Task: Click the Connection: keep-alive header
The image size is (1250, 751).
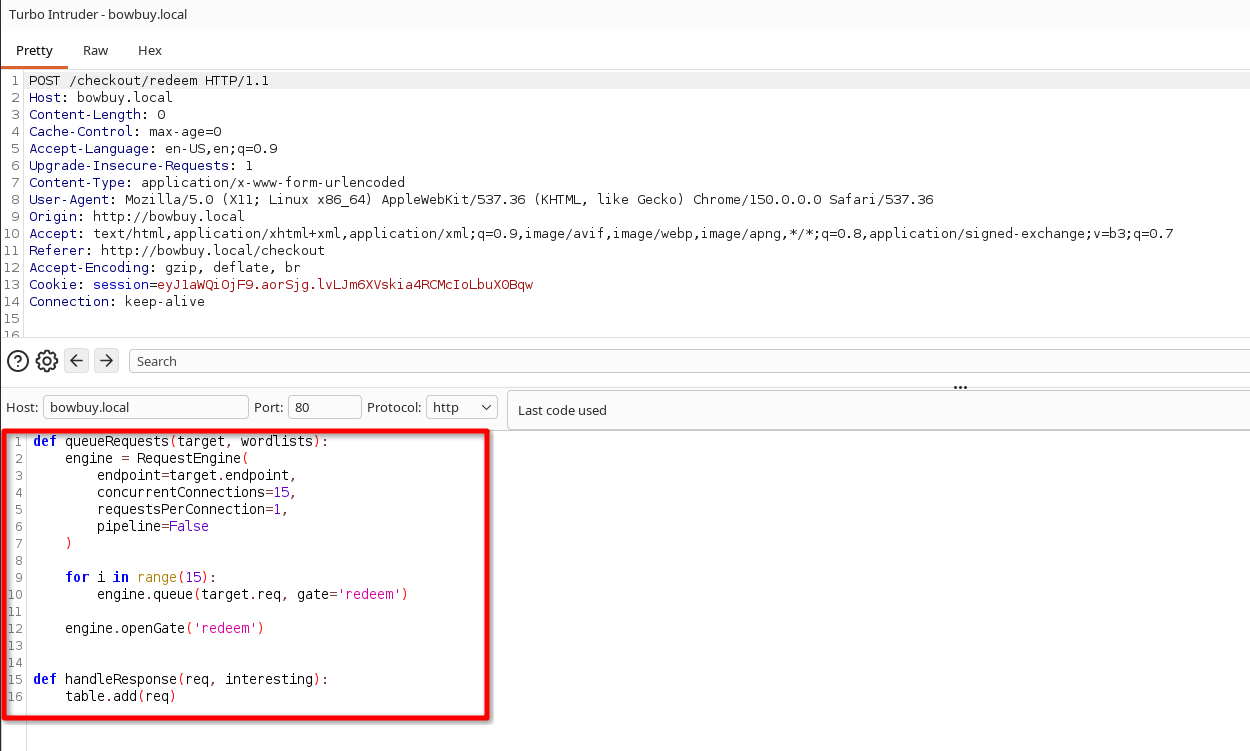Action: (x=117, y=301)
